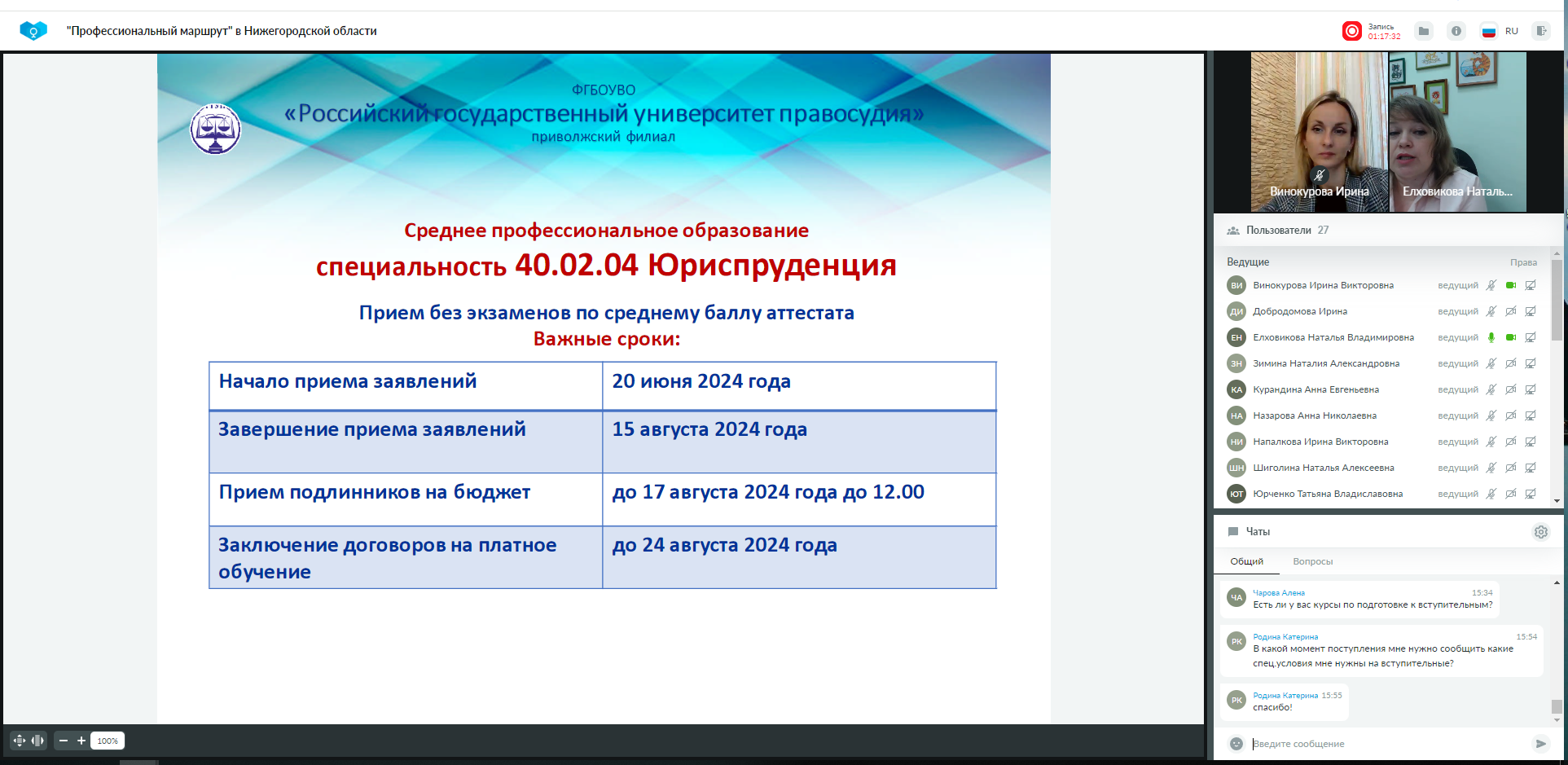
Task: Click the Введите сообщение input field
Action: pyautogui.click(x=1385, y=744)
